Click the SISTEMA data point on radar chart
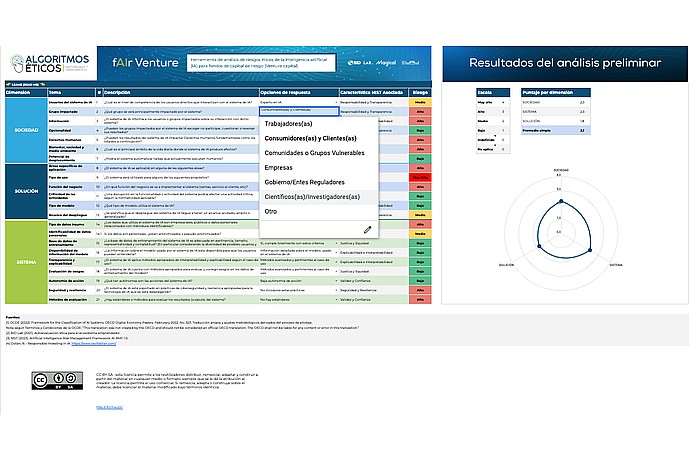Viewport: 690px width, 460px height. [590, 250]
